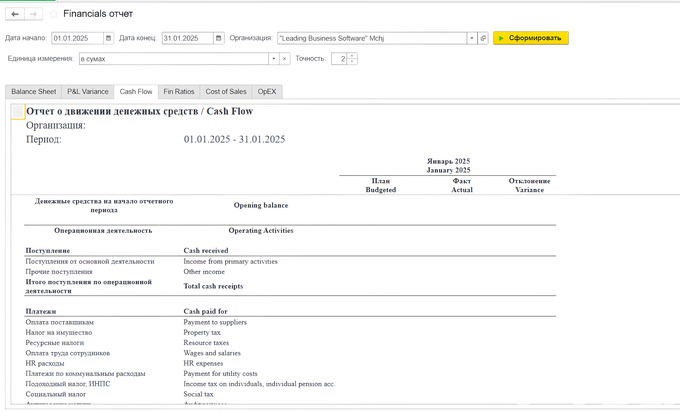This screenshot has height=412, width=680.
Task: Select the Fin Ratios tab
Action: [178, 91]
